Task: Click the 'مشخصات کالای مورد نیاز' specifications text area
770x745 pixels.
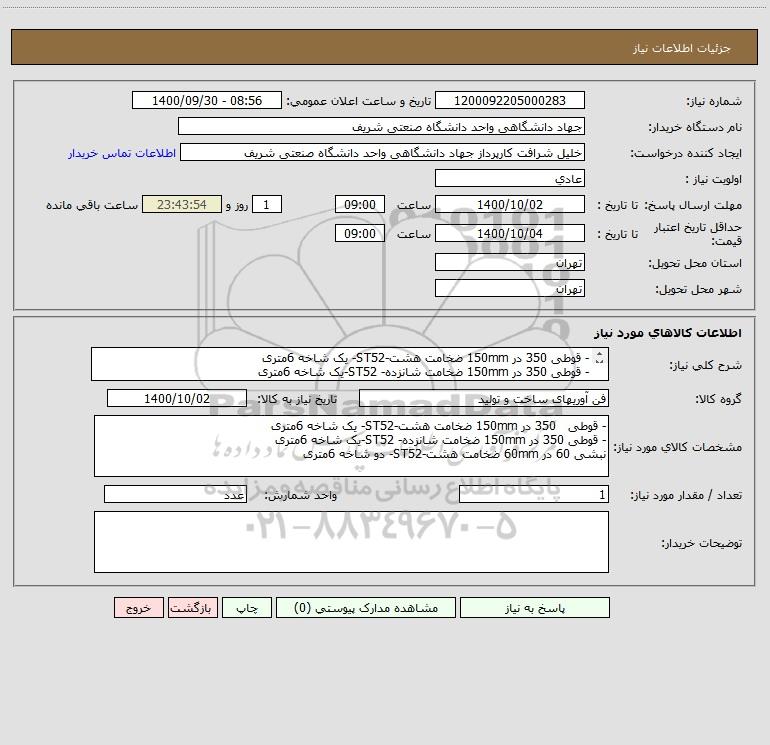Action: pyautogui.click(x=351, y=446)
